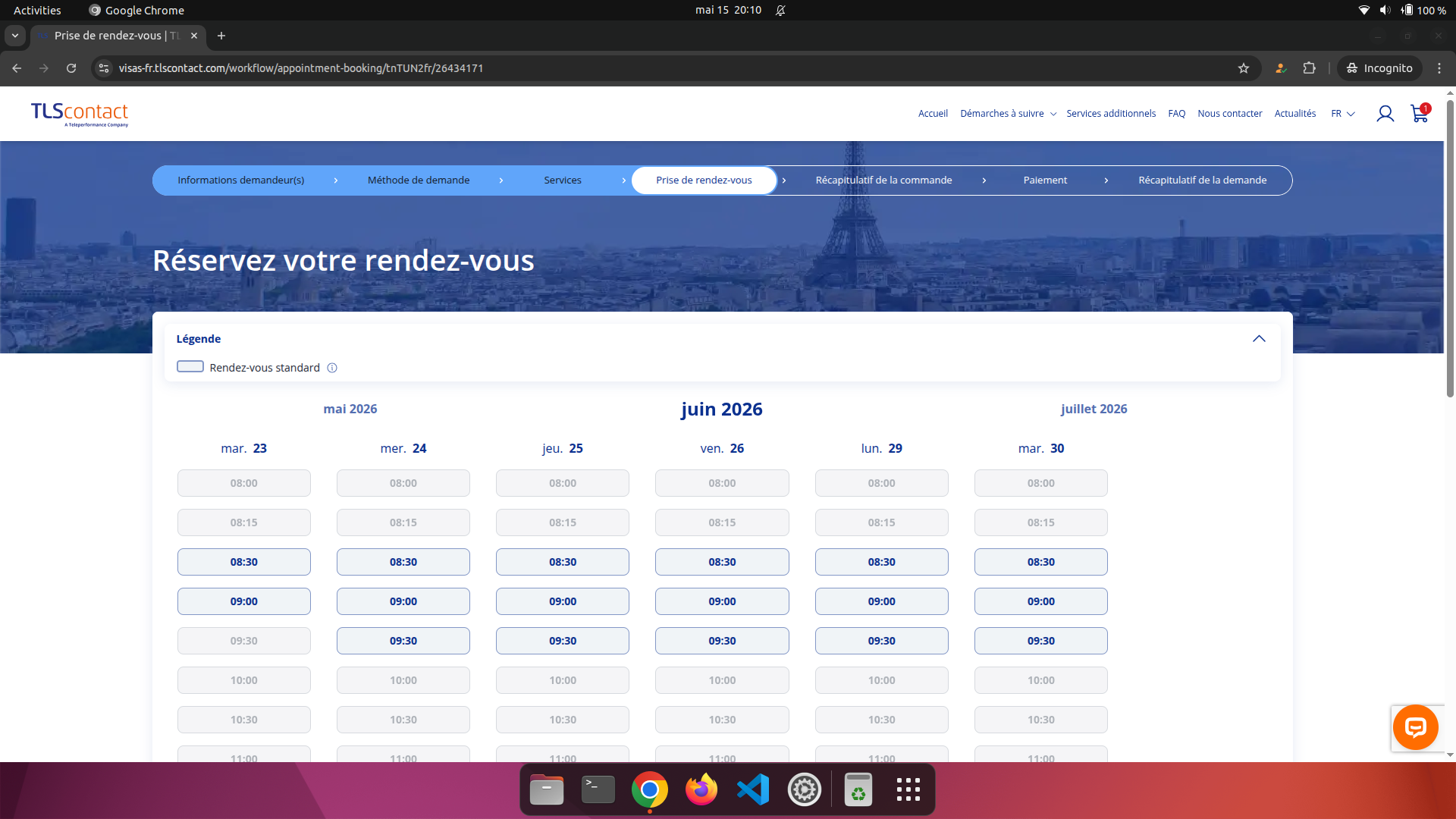Book 09:30 slot on mer. 24

tap(403, 642)
